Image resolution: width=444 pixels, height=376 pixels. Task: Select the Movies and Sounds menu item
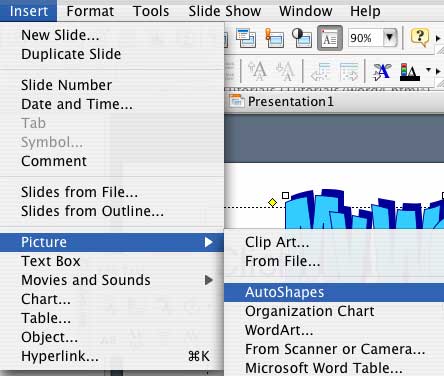click(112, 280)
